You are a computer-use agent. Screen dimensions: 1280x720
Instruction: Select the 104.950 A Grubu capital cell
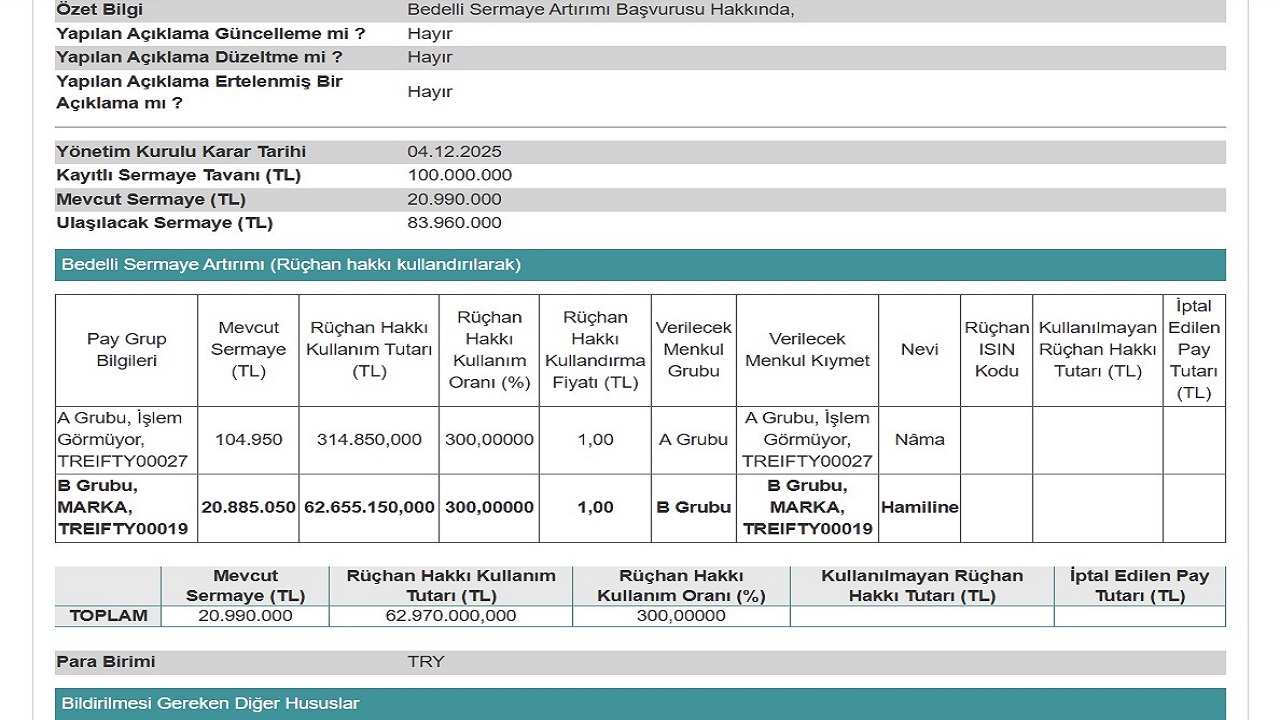(249, 440)
